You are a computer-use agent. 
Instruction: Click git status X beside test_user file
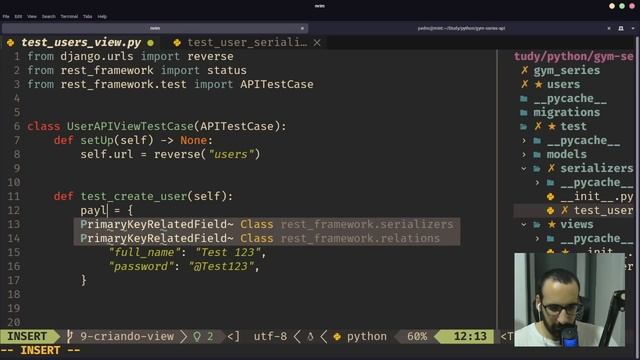pyautogui.click(x=565, y=210)
